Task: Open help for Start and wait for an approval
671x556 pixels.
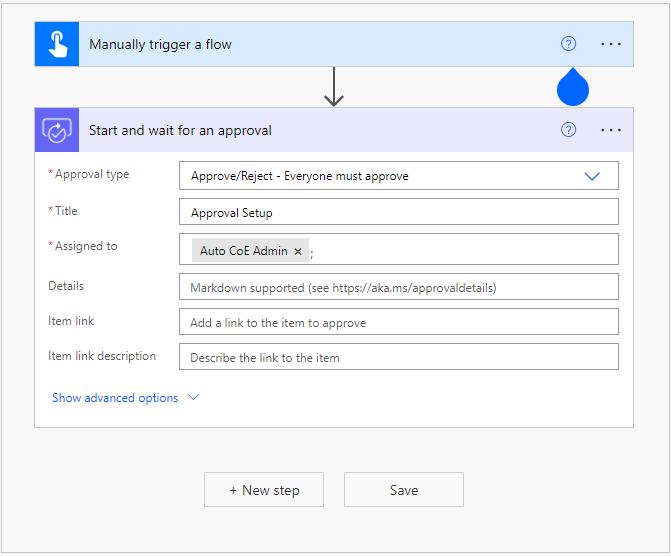Action: point(568,130)
